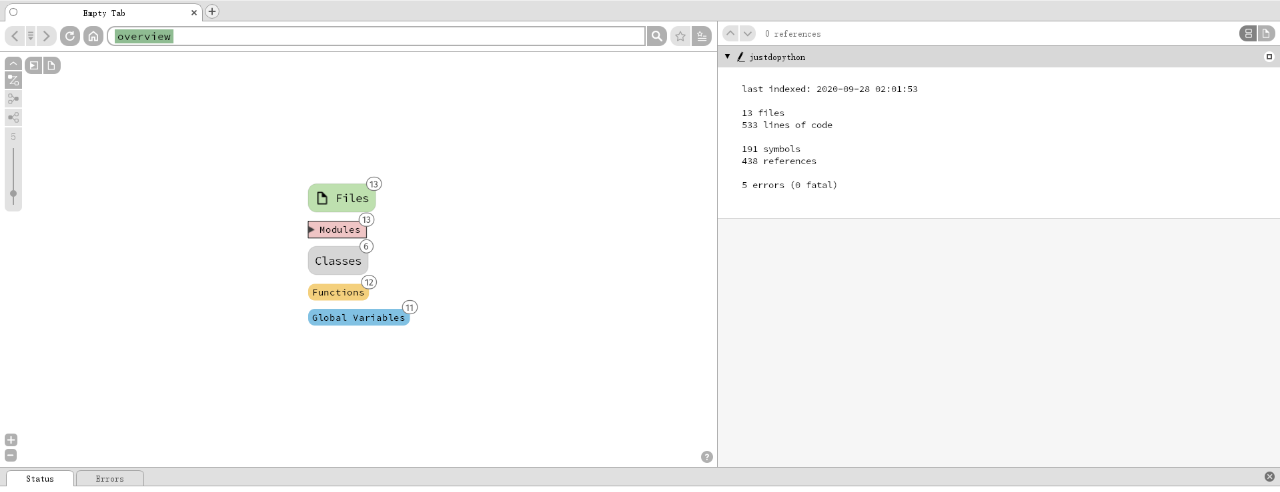This screenshot has height=492, width=1280.
Task: Go to the home overview
Action: click(93, 36)
